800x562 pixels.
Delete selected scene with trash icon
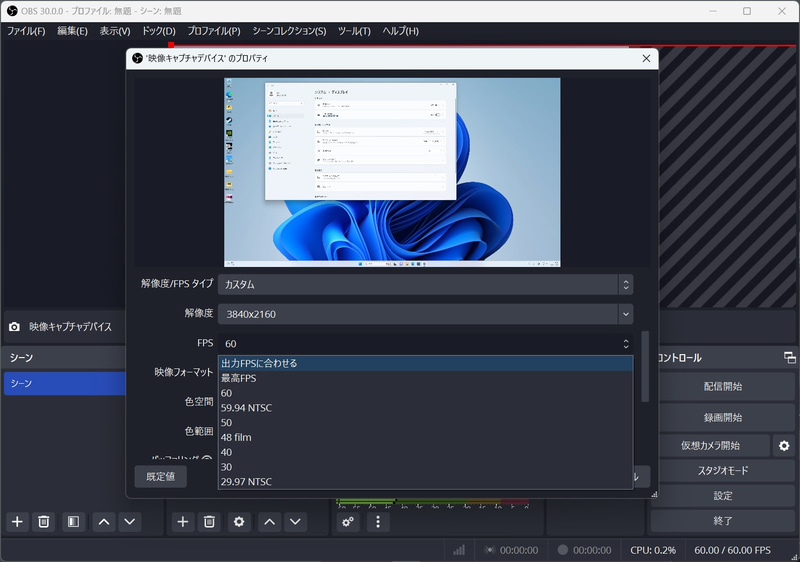44,522
